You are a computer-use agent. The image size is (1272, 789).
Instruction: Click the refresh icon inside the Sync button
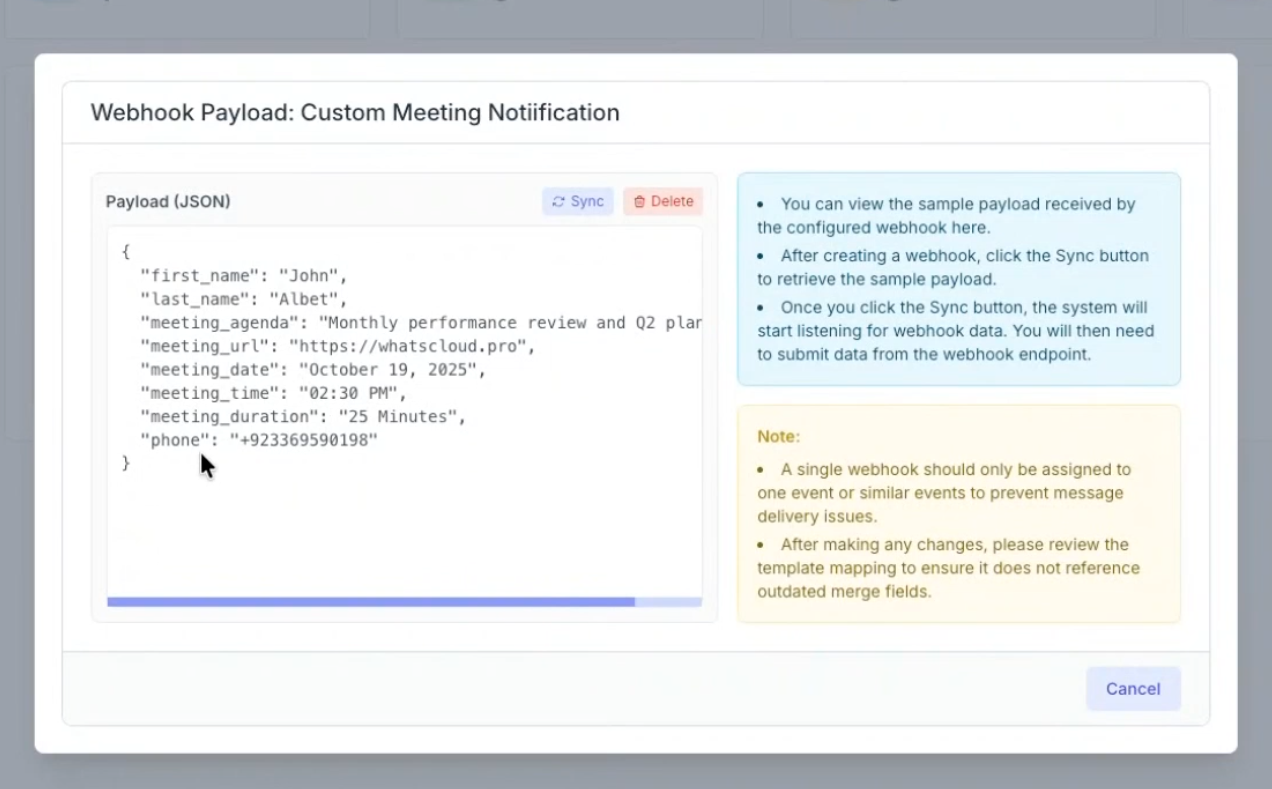(559, 201)
